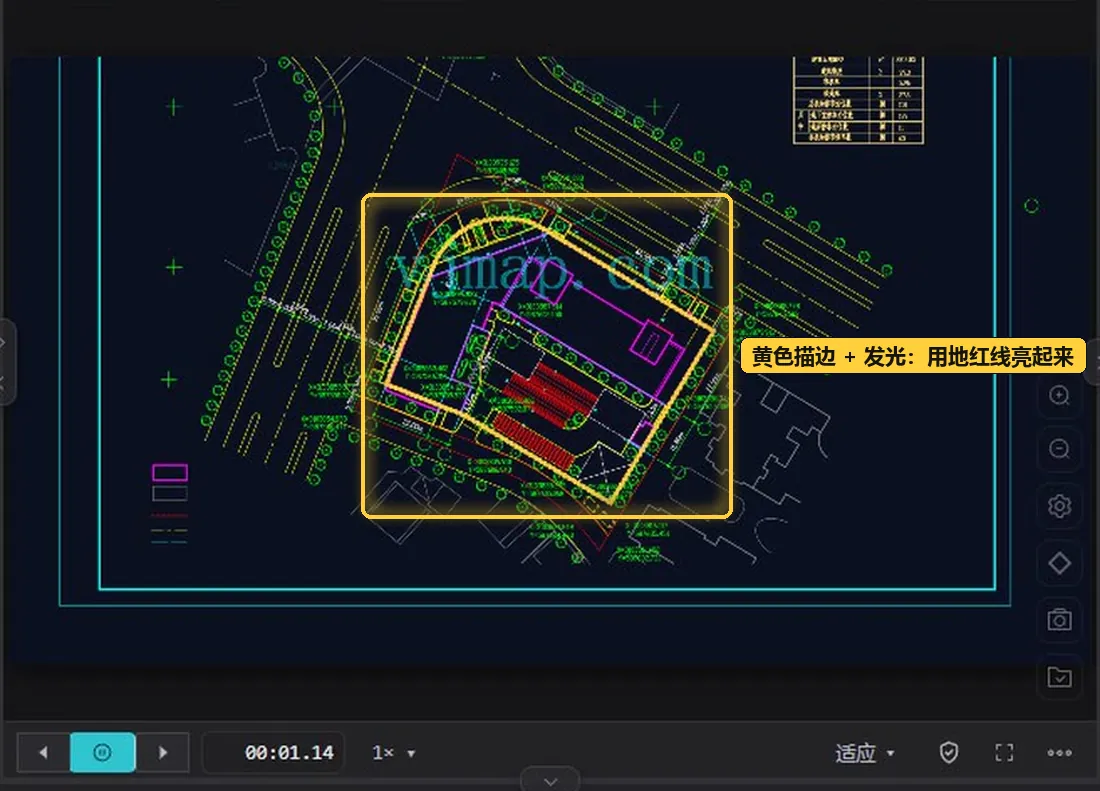Click the diamond keyframe icon

(1059, 562)
